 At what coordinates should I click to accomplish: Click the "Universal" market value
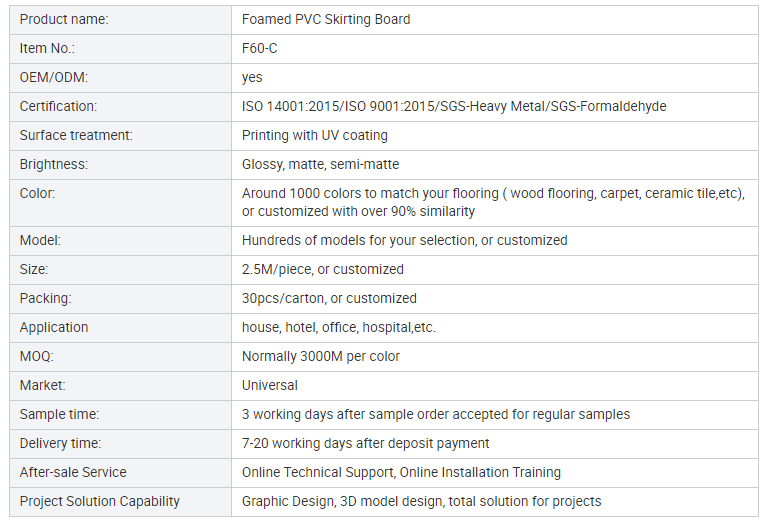[x=270, y=385]
